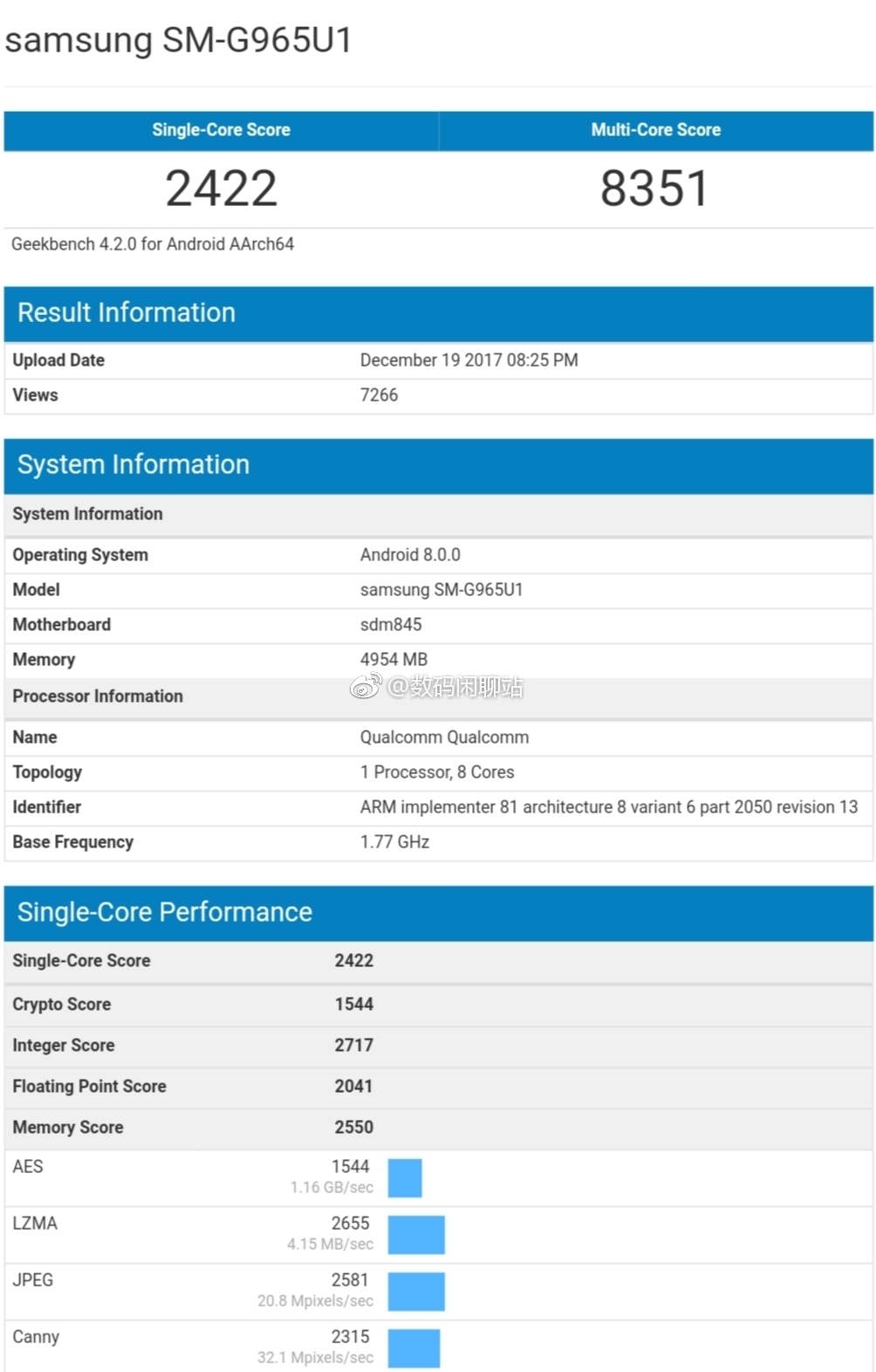The height and width of the screenshot is (1372, 876).
Task: Select the Crypto Score label
Action: coord(62,1005)
